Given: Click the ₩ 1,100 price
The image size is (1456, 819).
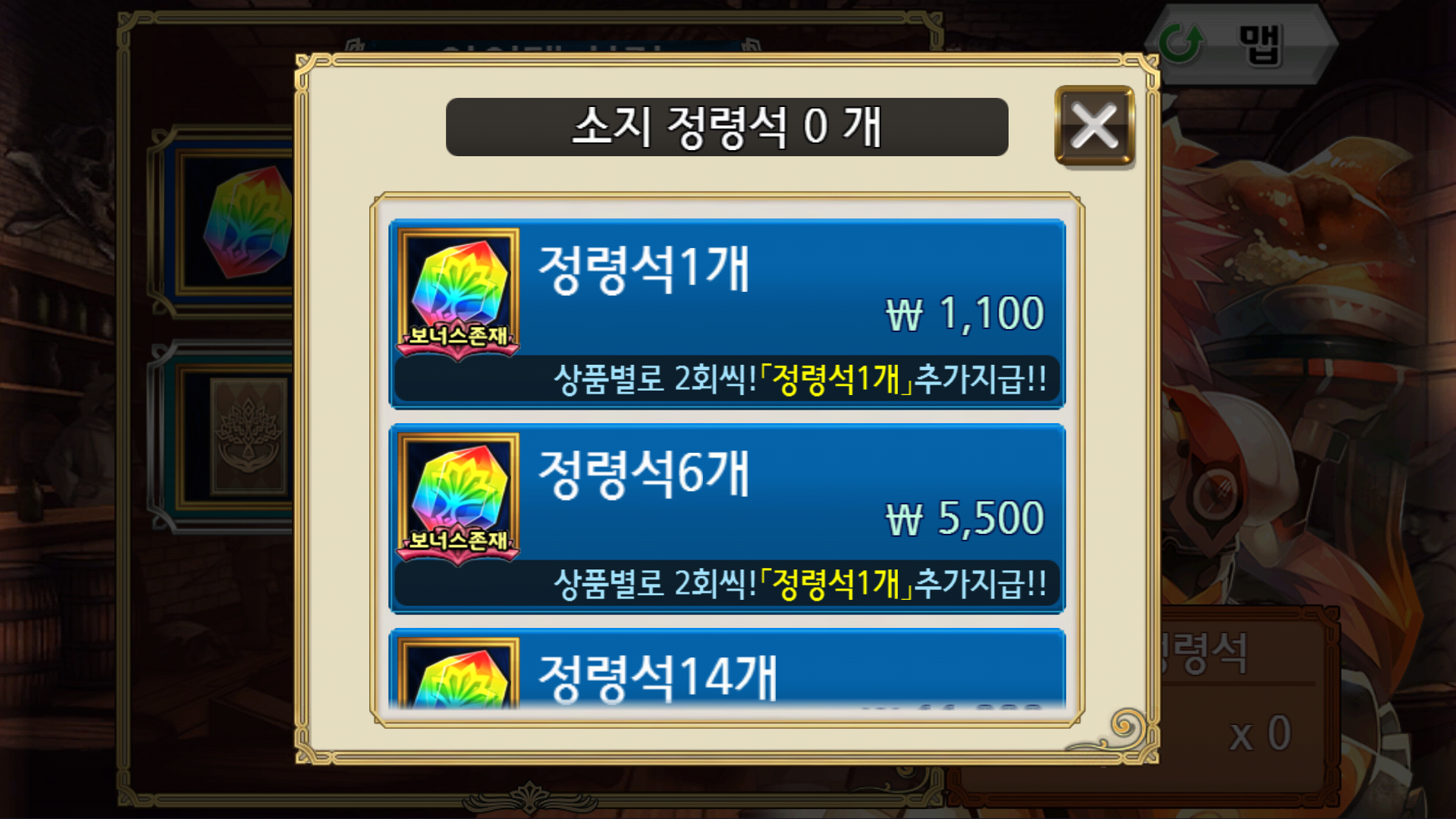Looking at the screenshot, I should pos(965,313).
